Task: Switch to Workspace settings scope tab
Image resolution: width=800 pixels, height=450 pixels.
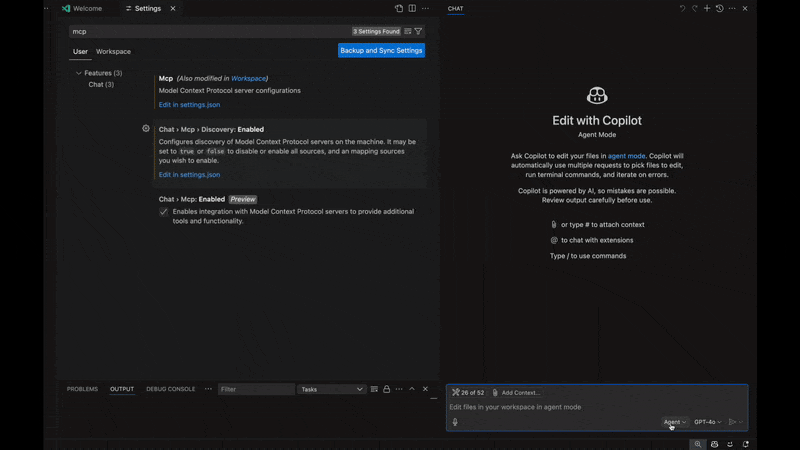Action: tap(113, 52)
